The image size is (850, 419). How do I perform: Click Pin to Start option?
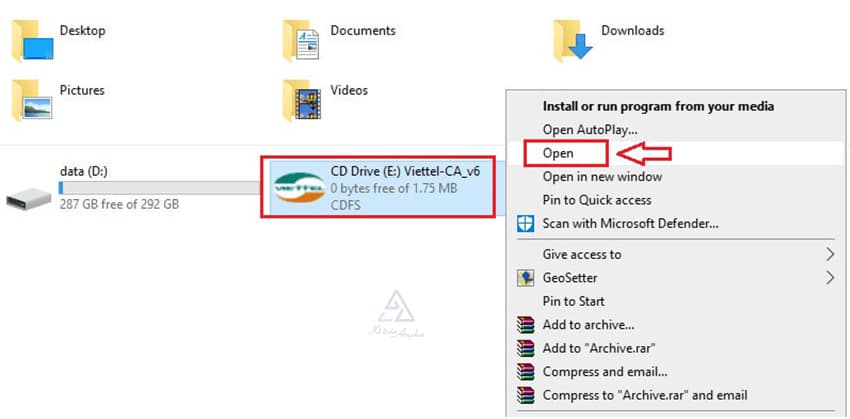coord(573,301)
